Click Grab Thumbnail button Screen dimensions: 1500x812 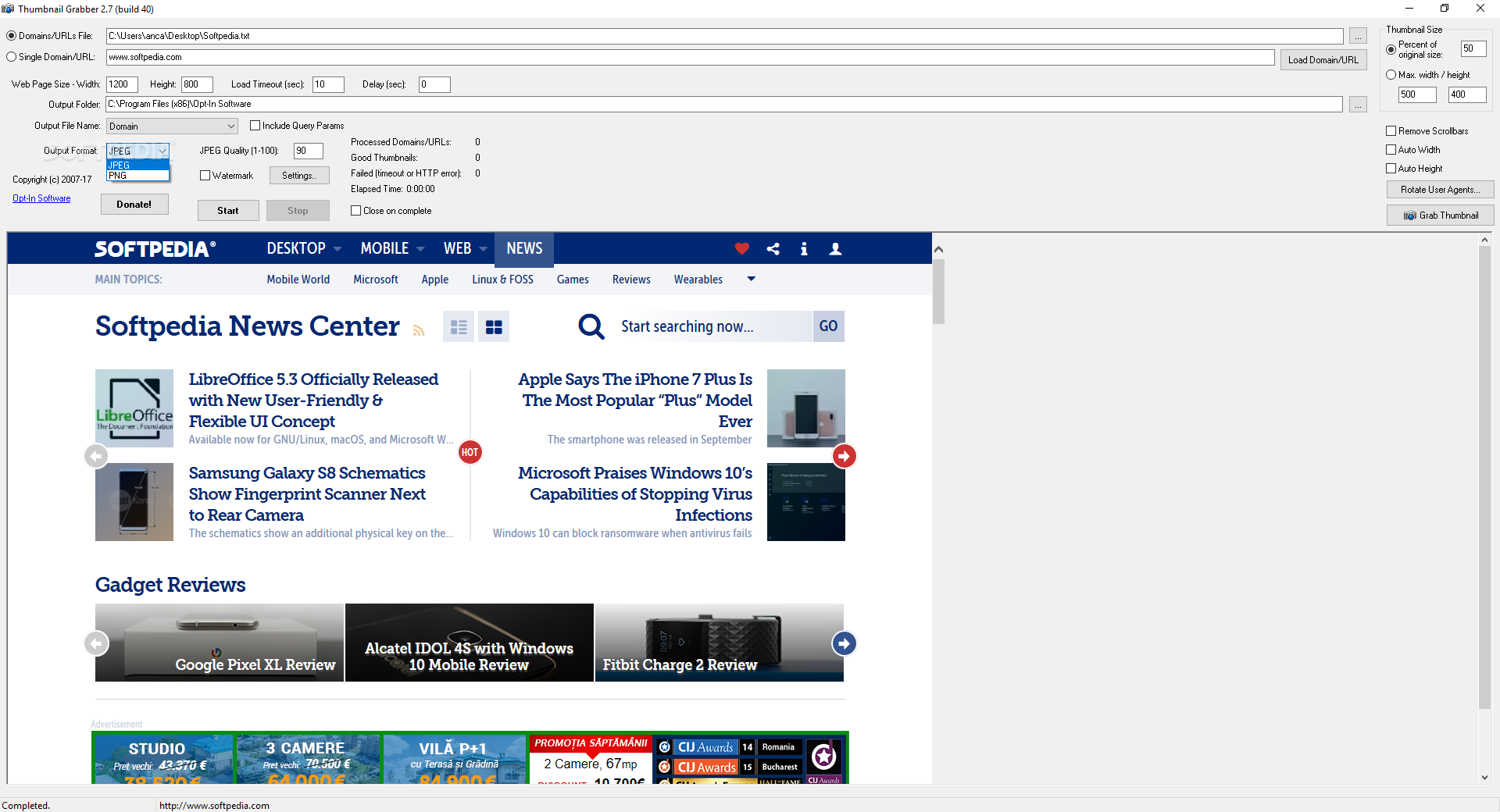(x=1440, y=215)
